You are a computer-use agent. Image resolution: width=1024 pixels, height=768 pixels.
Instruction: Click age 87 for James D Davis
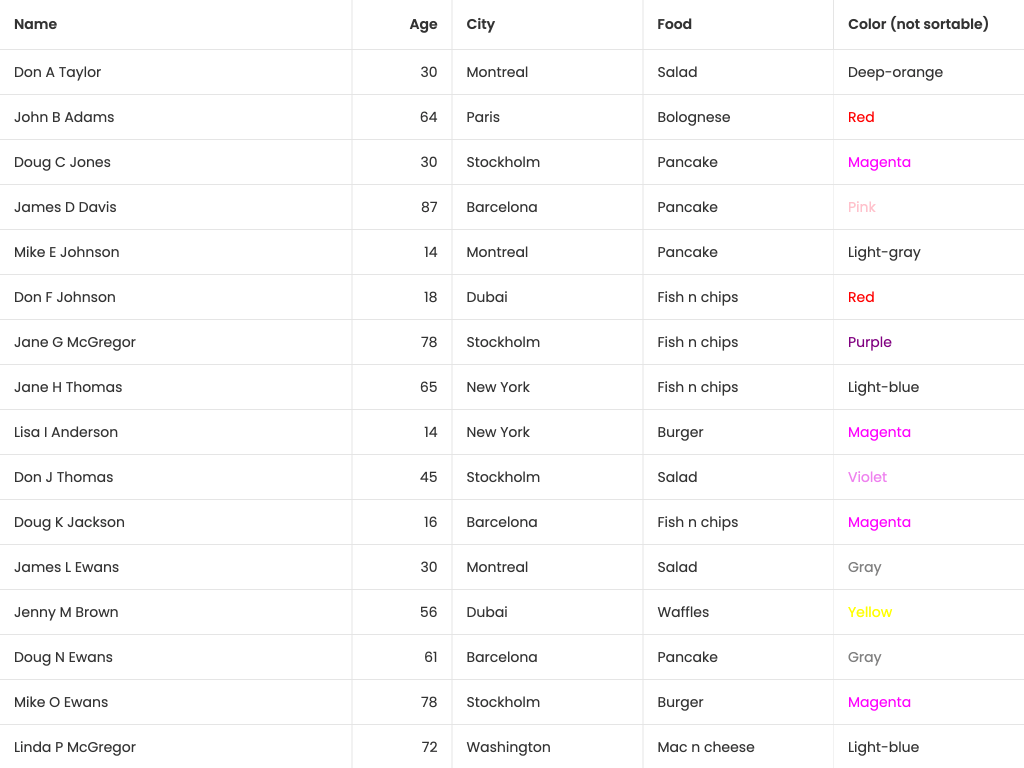(429, 207)
